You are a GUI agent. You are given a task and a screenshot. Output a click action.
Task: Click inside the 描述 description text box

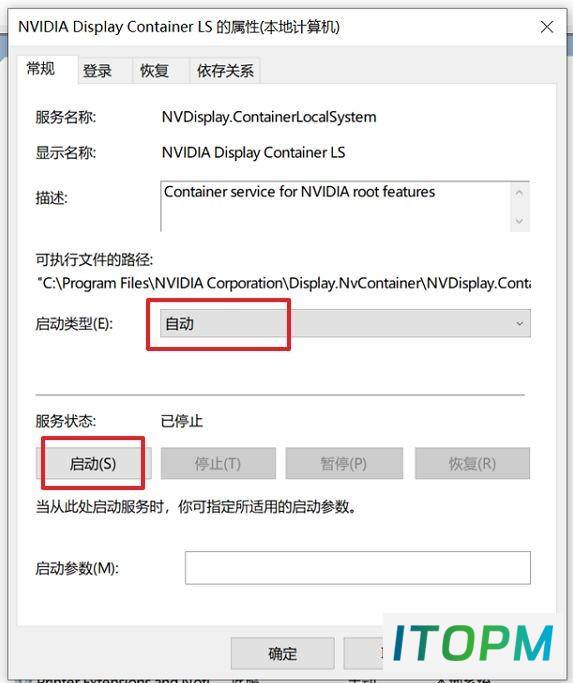(x=336, y=206)
